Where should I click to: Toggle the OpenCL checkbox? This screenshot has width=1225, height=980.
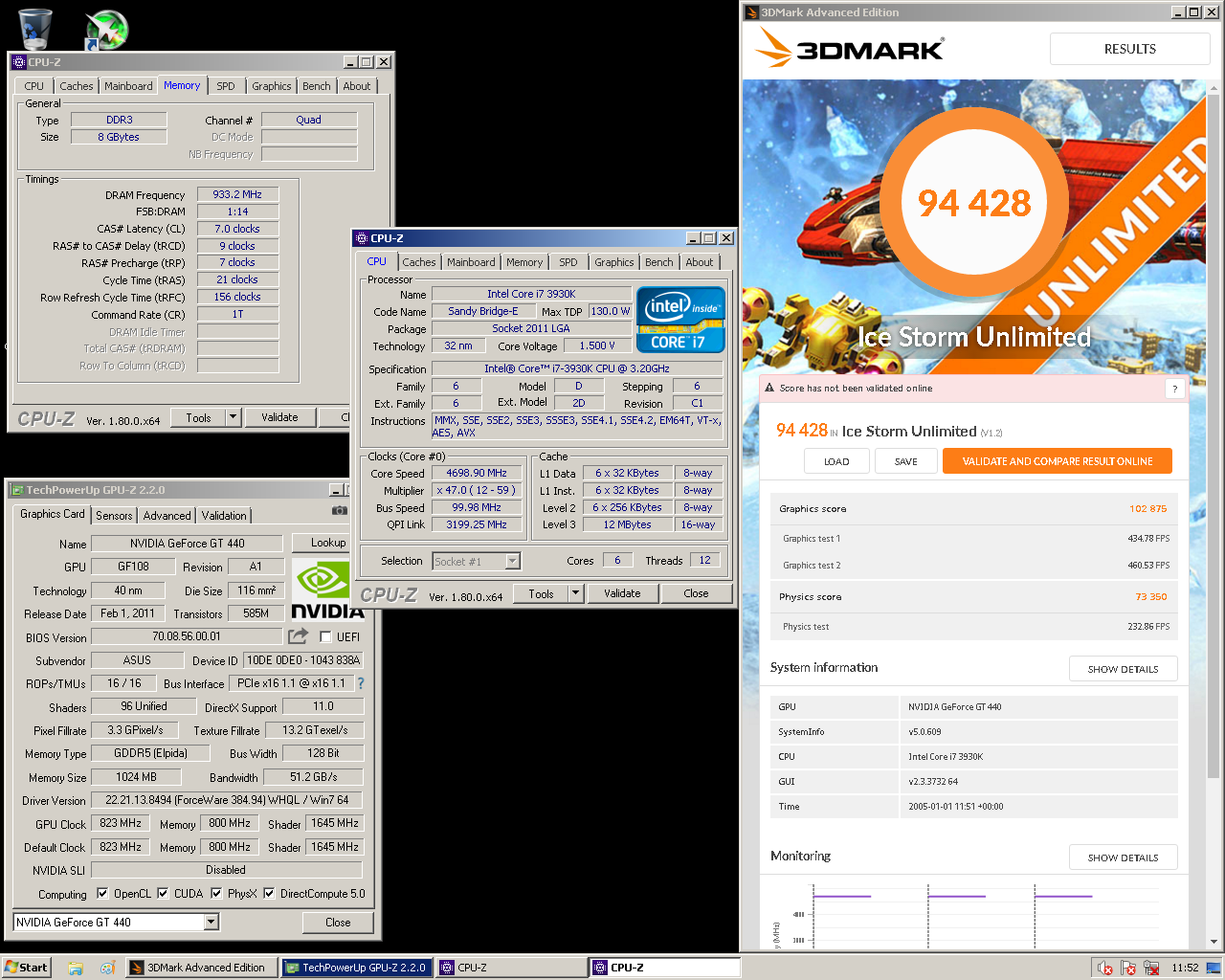click(x=102, y=894)
